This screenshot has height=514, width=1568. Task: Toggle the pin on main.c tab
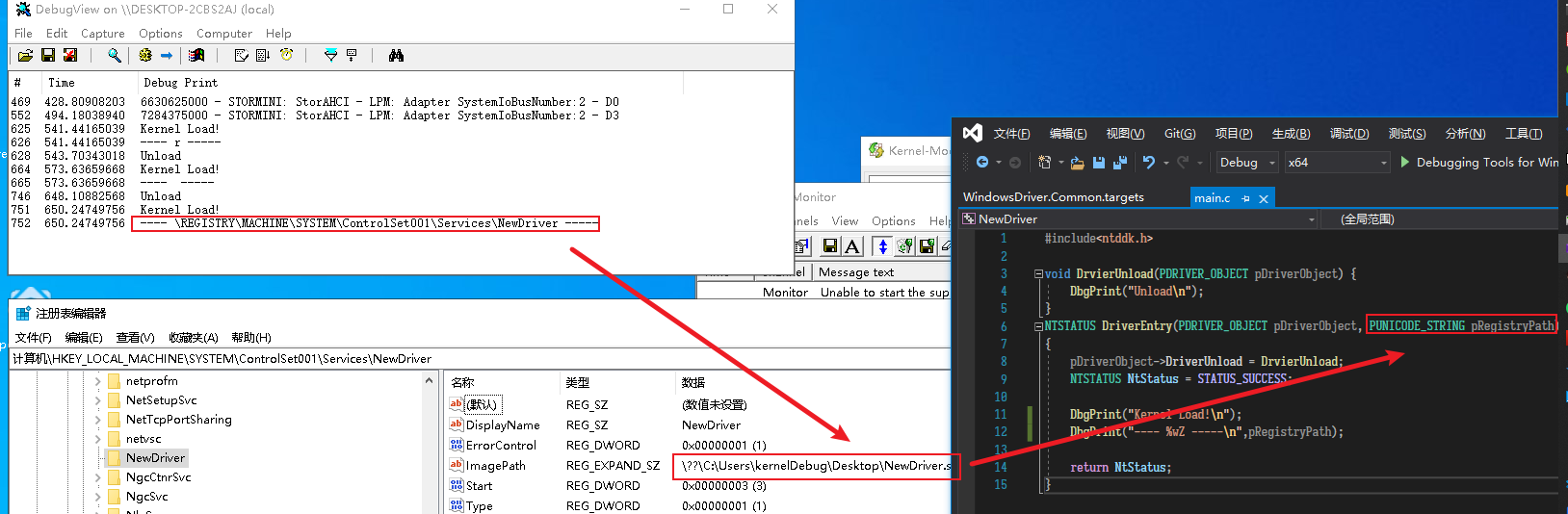coord(1245,198)
